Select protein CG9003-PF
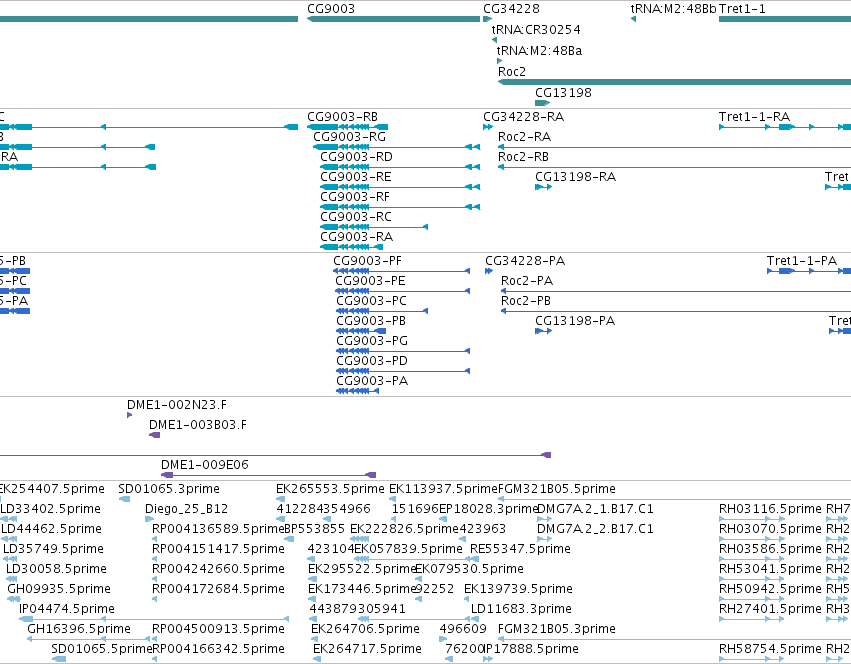The image size is (851, 664). coord(402,271)
